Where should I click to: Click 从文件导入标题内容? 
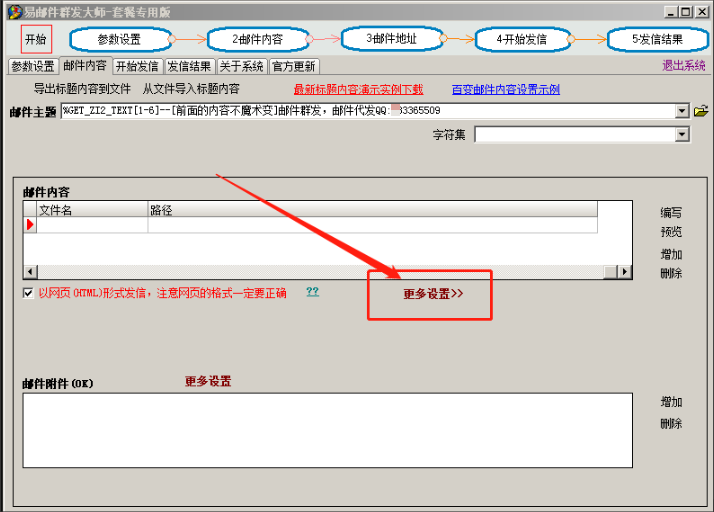coord(191,88)
